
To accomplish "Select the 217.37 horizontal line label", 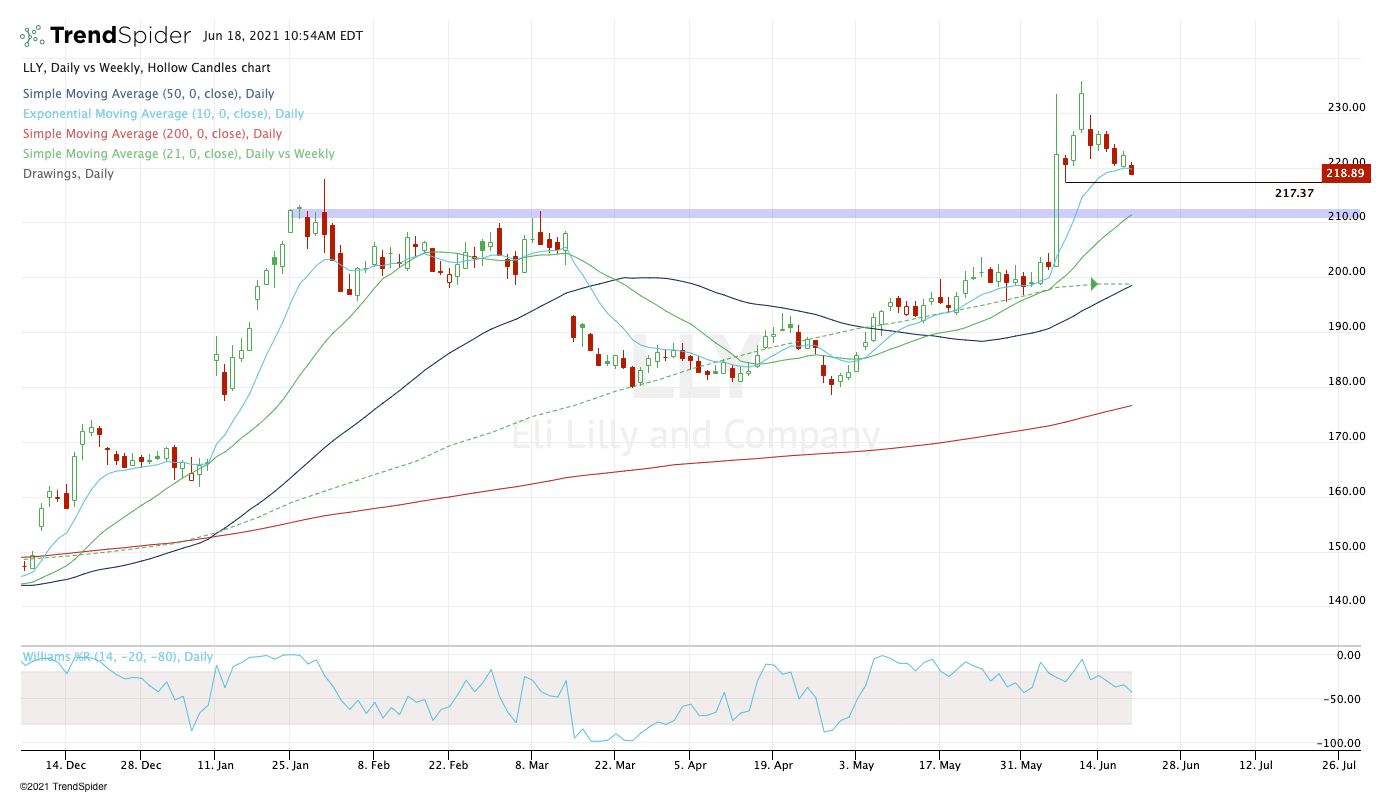I will pos(1294,192).
